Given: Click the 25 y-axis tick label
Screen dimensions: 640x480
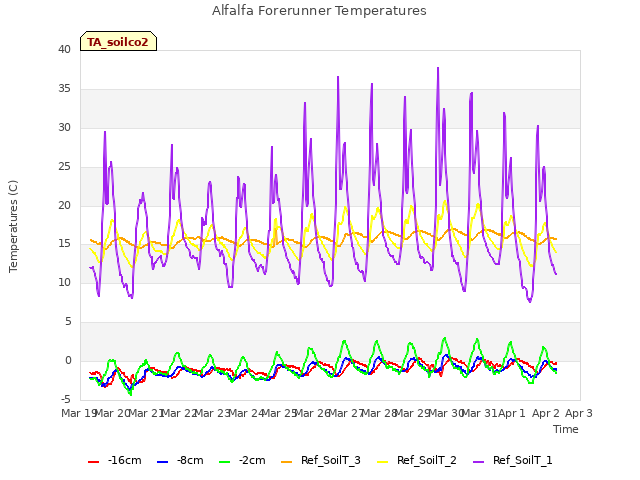Looking at the screenshot, I should pyautogui.click(x=64, y=167).
